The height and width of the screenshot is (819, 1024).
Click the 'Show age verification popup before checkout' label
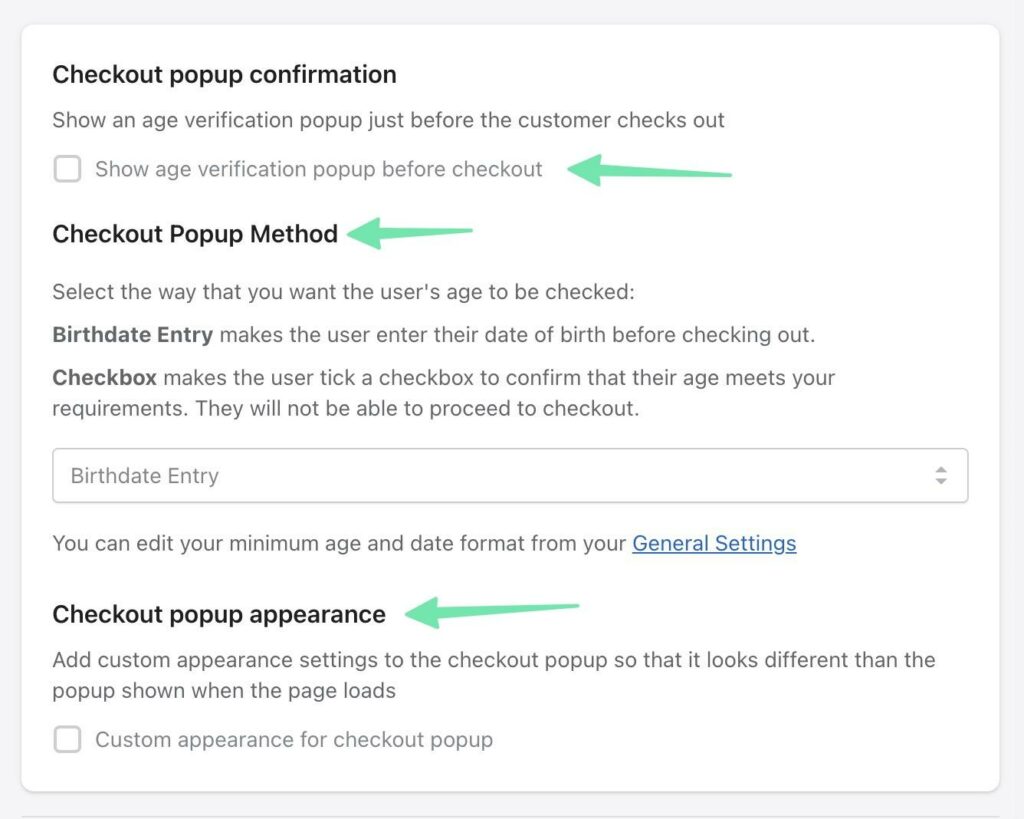[x=318, y=170]
